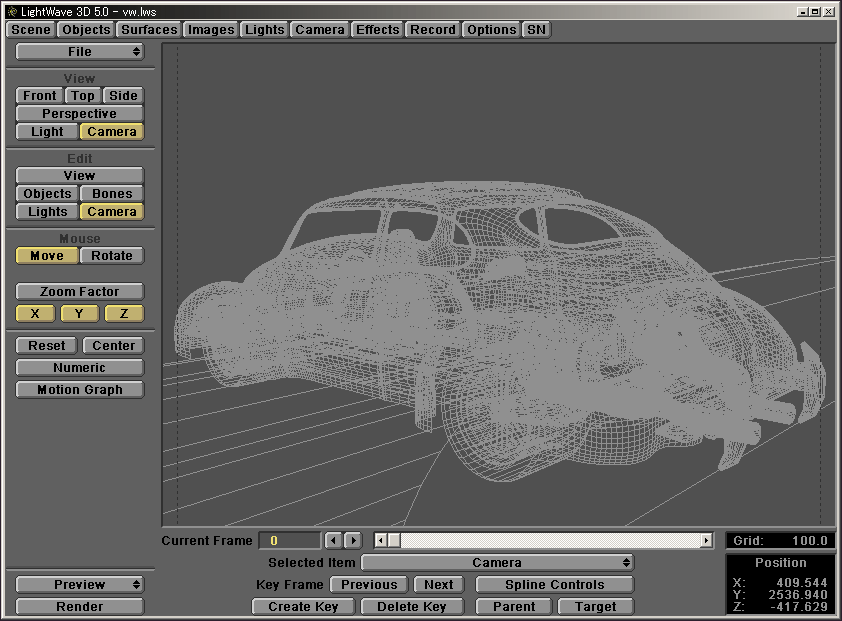Select the Light view mode
The height and width of the screenshot is (621, 842).
[x=47, y=132]
